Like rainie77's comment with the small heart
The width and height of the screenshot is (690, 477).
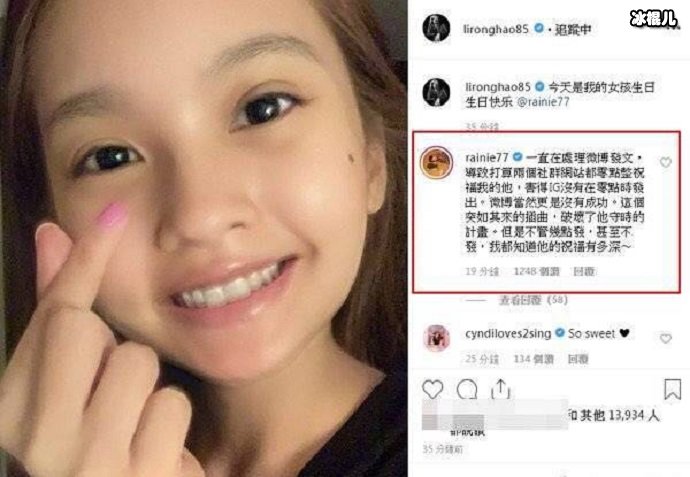pyautogui.click(x=665, y=162)
